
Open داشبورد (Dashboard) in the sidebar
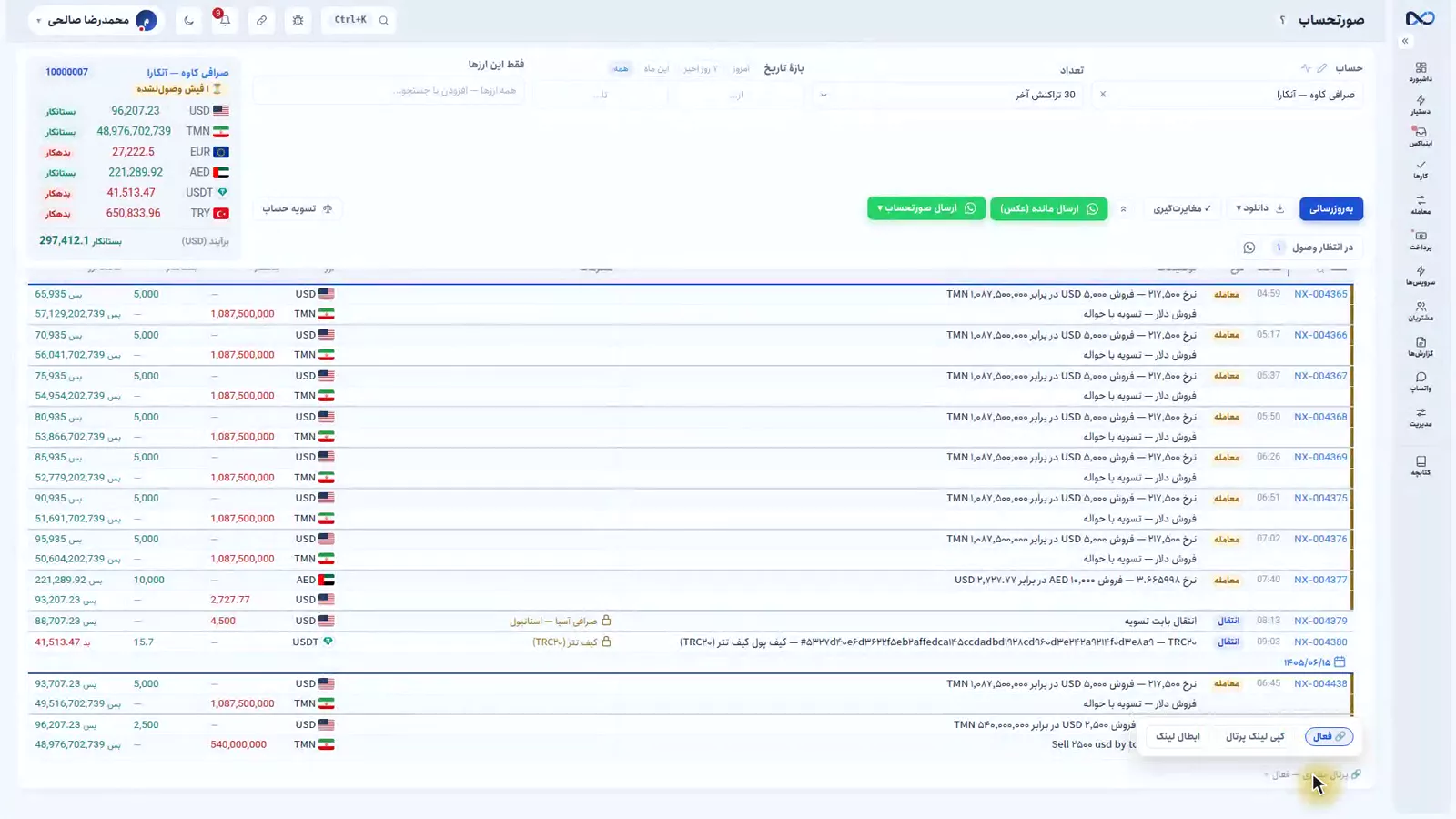click(x=1421, y=72)
